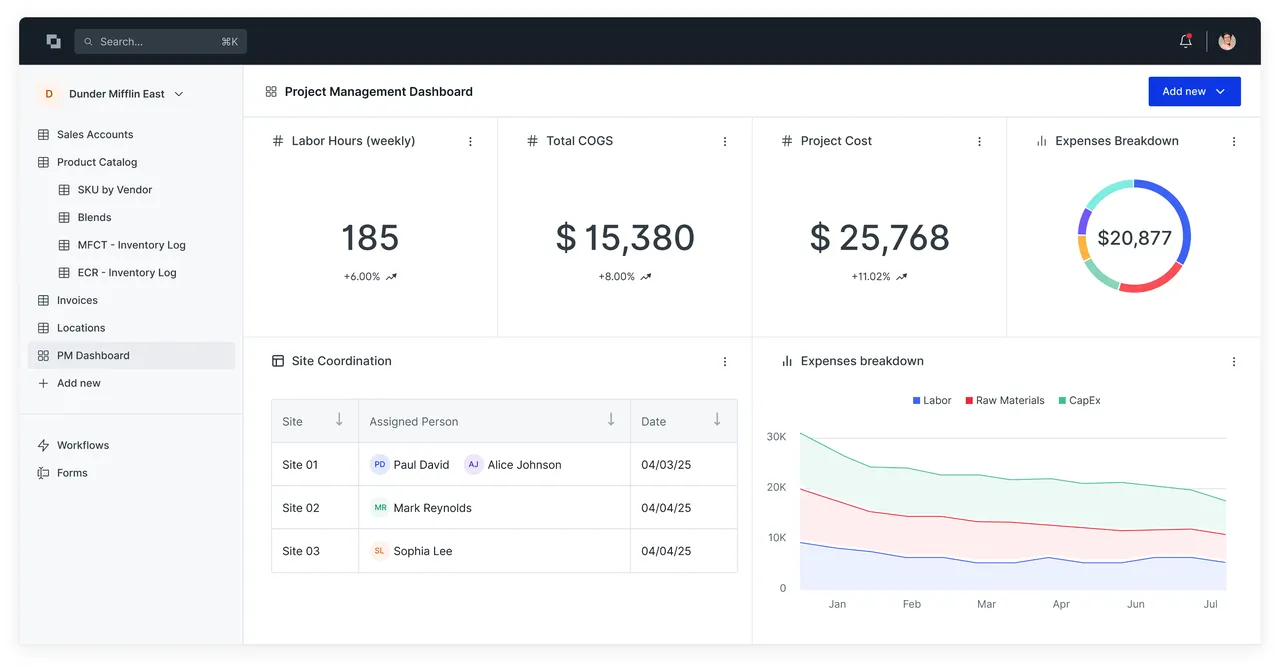This screenshot has height=669, width=1280.
Task: Open the app logo in top bar
Action: pyautogui.click(x=53, y=41)
